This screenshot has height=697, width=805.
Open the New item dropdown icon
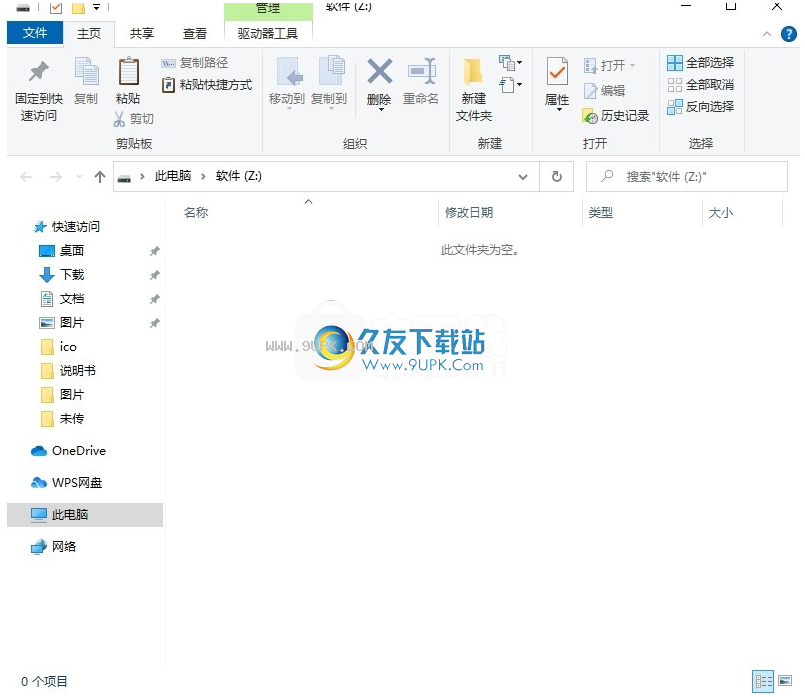tap(510, 63)
